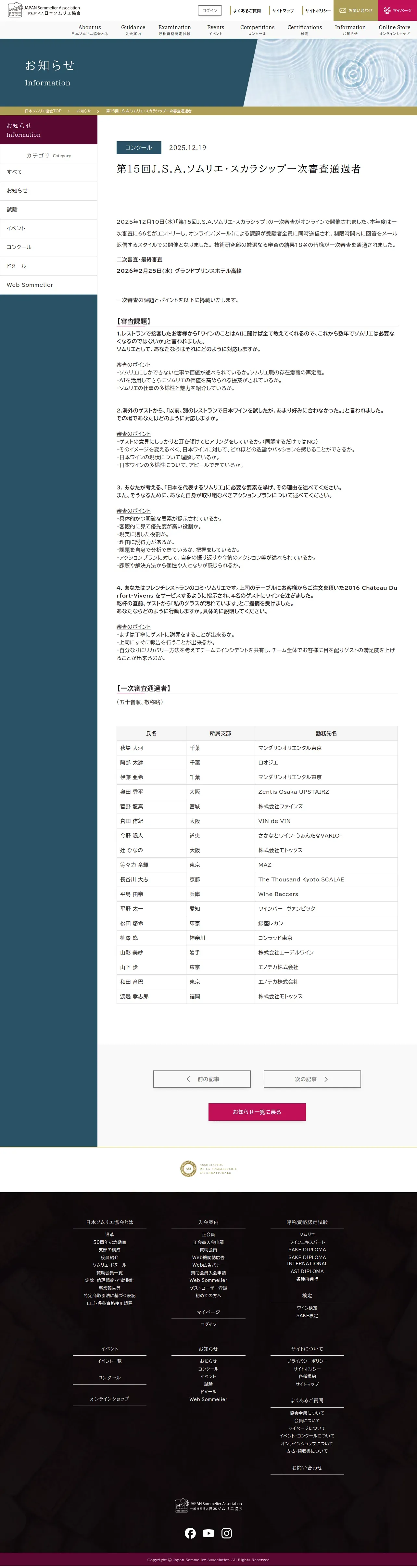Click table cell Zentis Osaka UPSTAIRZ
417x1568 pixels.
(x=326, y=791)
